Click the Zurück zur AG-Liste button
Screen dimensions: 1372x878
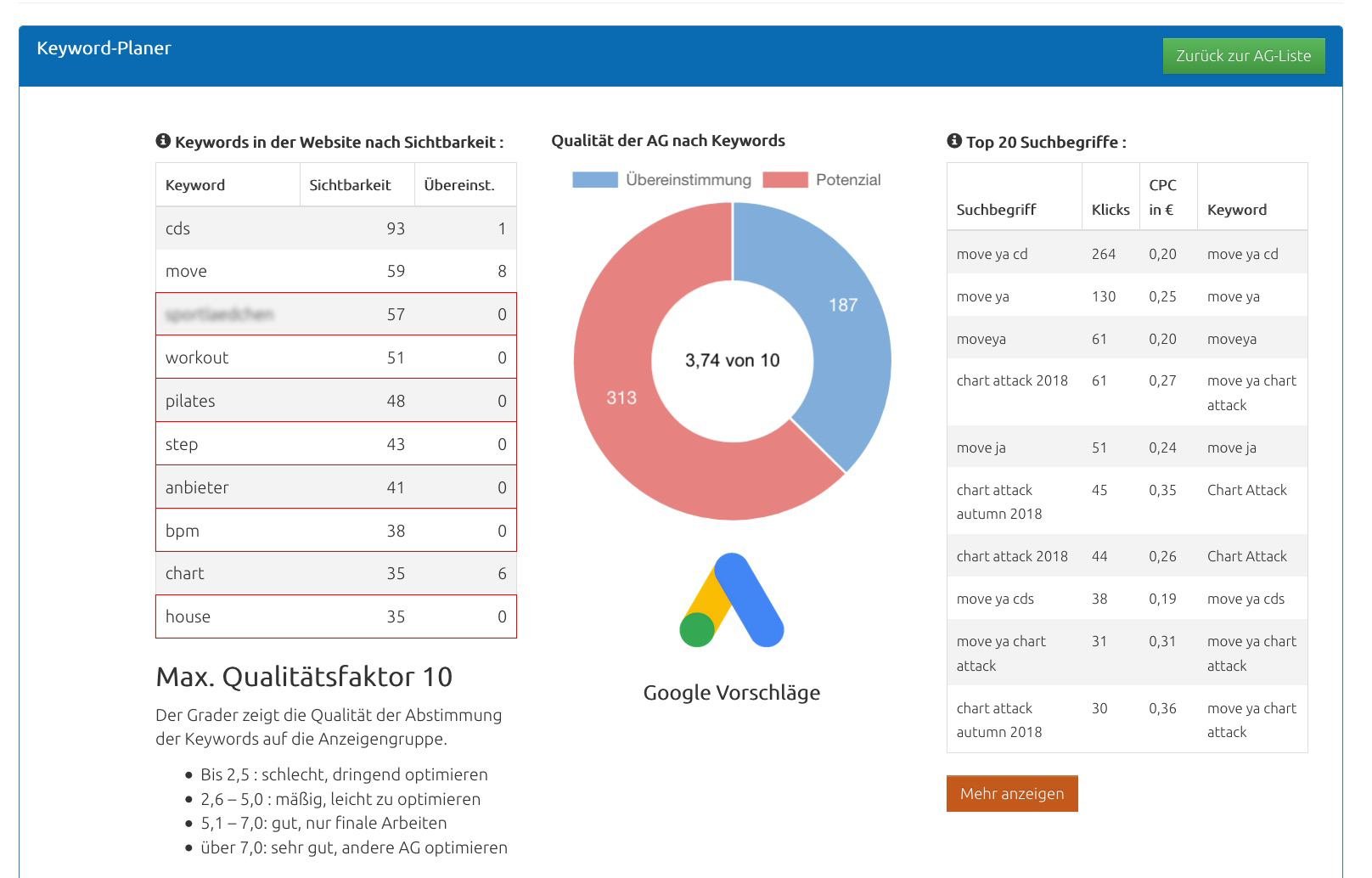click(1243, 56)
